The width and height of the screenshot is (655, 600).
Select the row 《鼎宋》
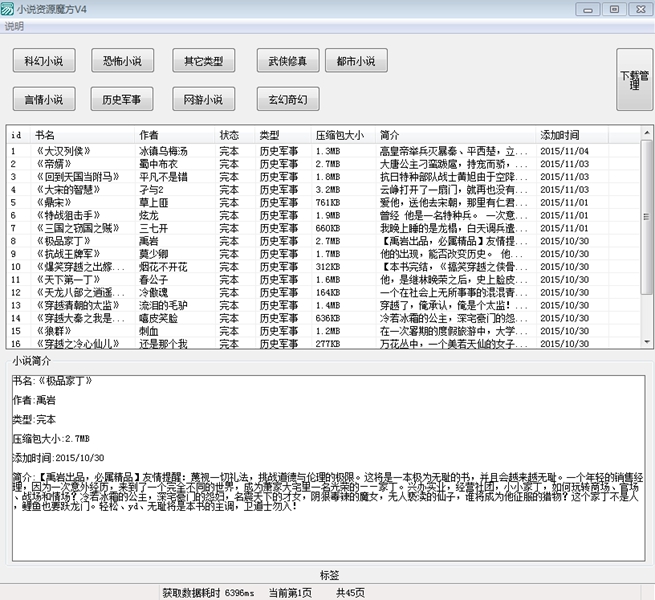pyautogui.click(x=323, y=203)
